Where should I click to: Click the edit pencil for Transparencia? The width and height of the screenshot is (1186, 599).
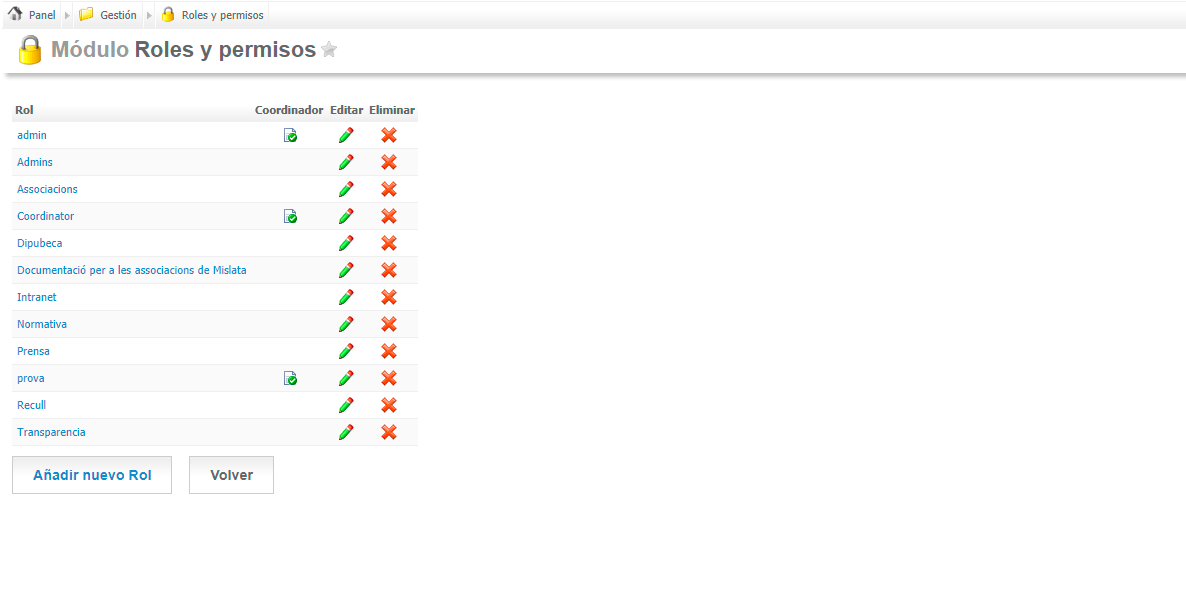tap(346, 432)
